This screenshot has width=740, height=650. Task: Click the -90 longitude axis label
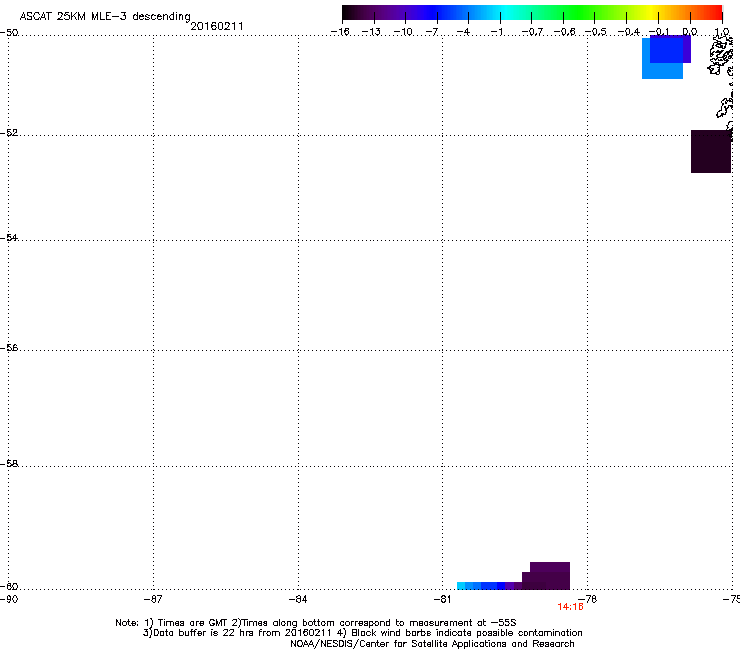[9, 599]
